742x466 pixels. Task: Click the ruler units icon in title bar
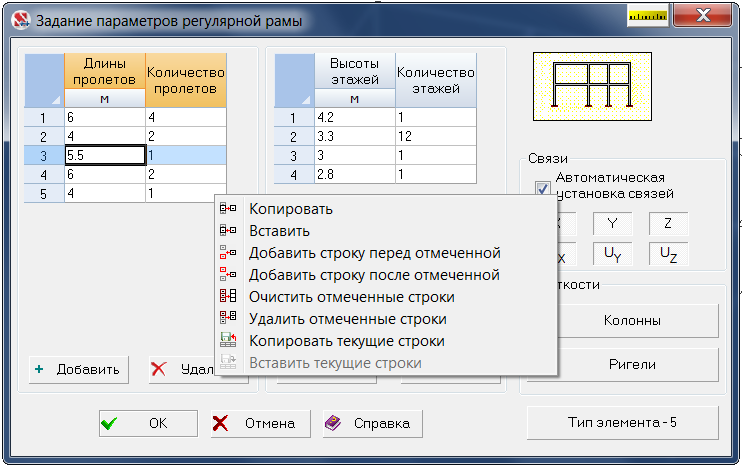pyautogui.click(x=647, y=17)
